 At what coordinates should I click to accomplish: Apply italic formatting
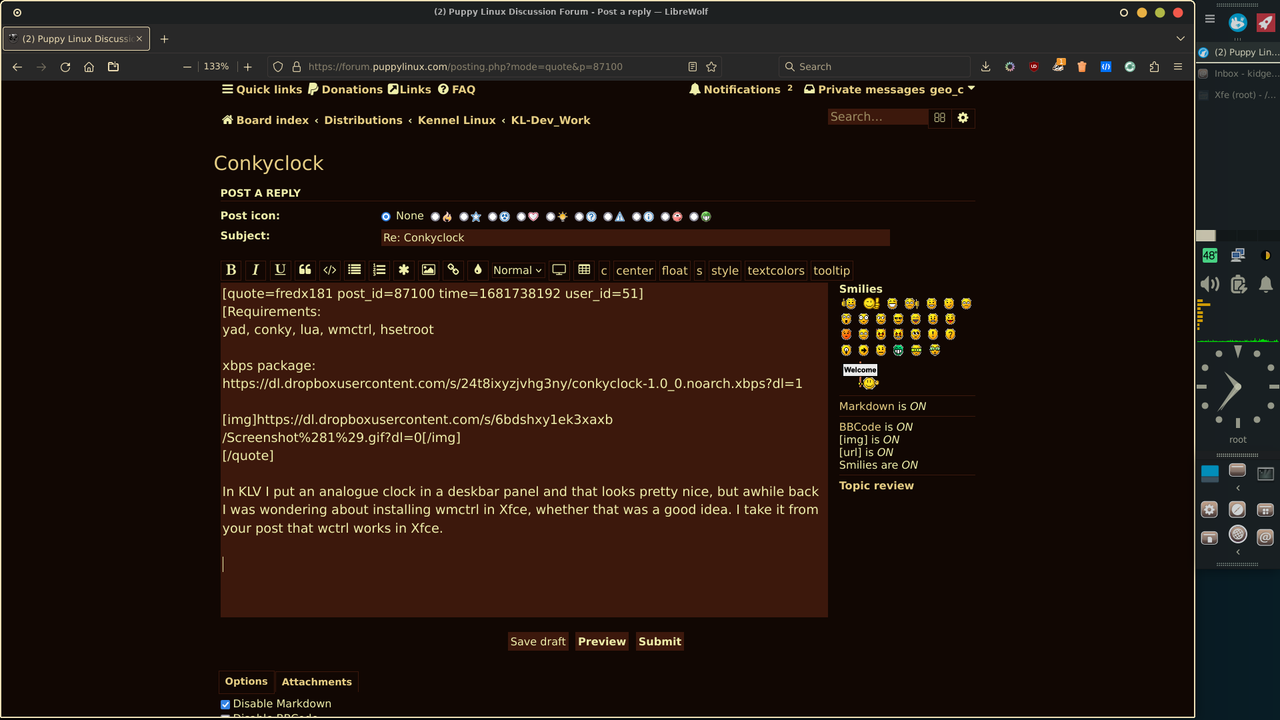click(255, 270)
